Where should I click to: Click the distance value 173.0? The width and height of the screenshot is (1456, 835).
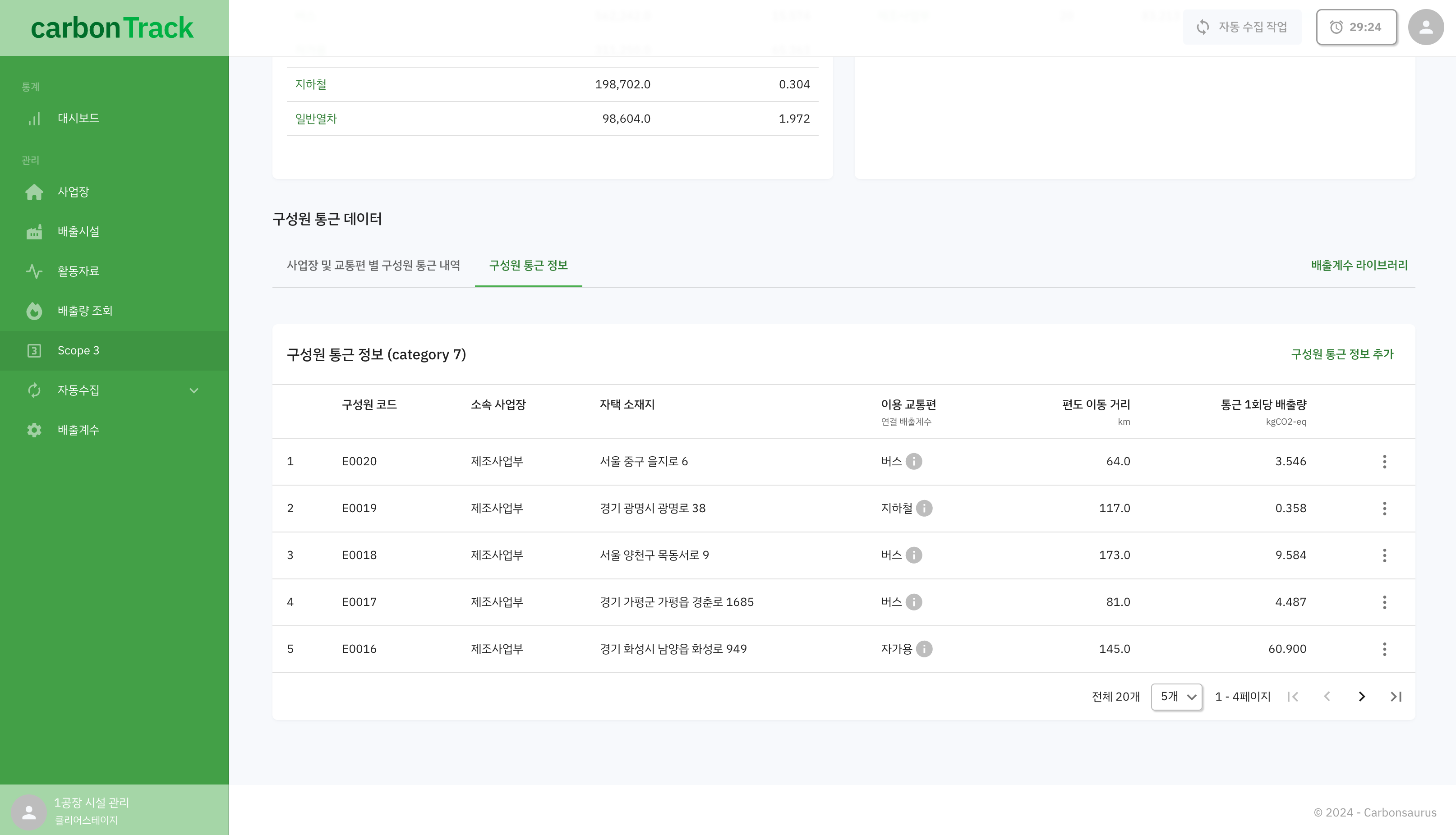click(1114, 555)
